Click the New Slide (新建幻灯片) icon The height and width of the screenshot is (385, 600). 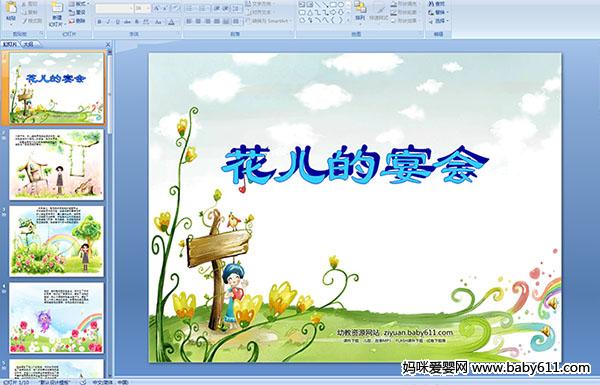(x=57, y=8)
